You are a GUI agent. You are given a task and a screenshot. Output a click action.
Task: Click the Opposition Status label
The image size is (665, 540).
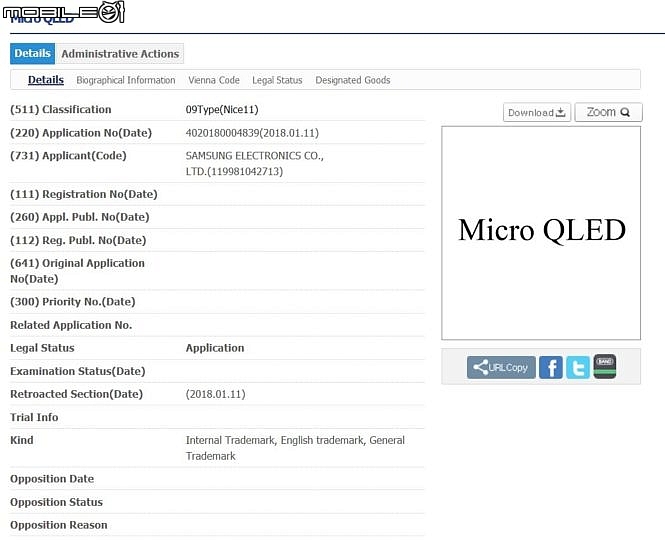point(56,502)
